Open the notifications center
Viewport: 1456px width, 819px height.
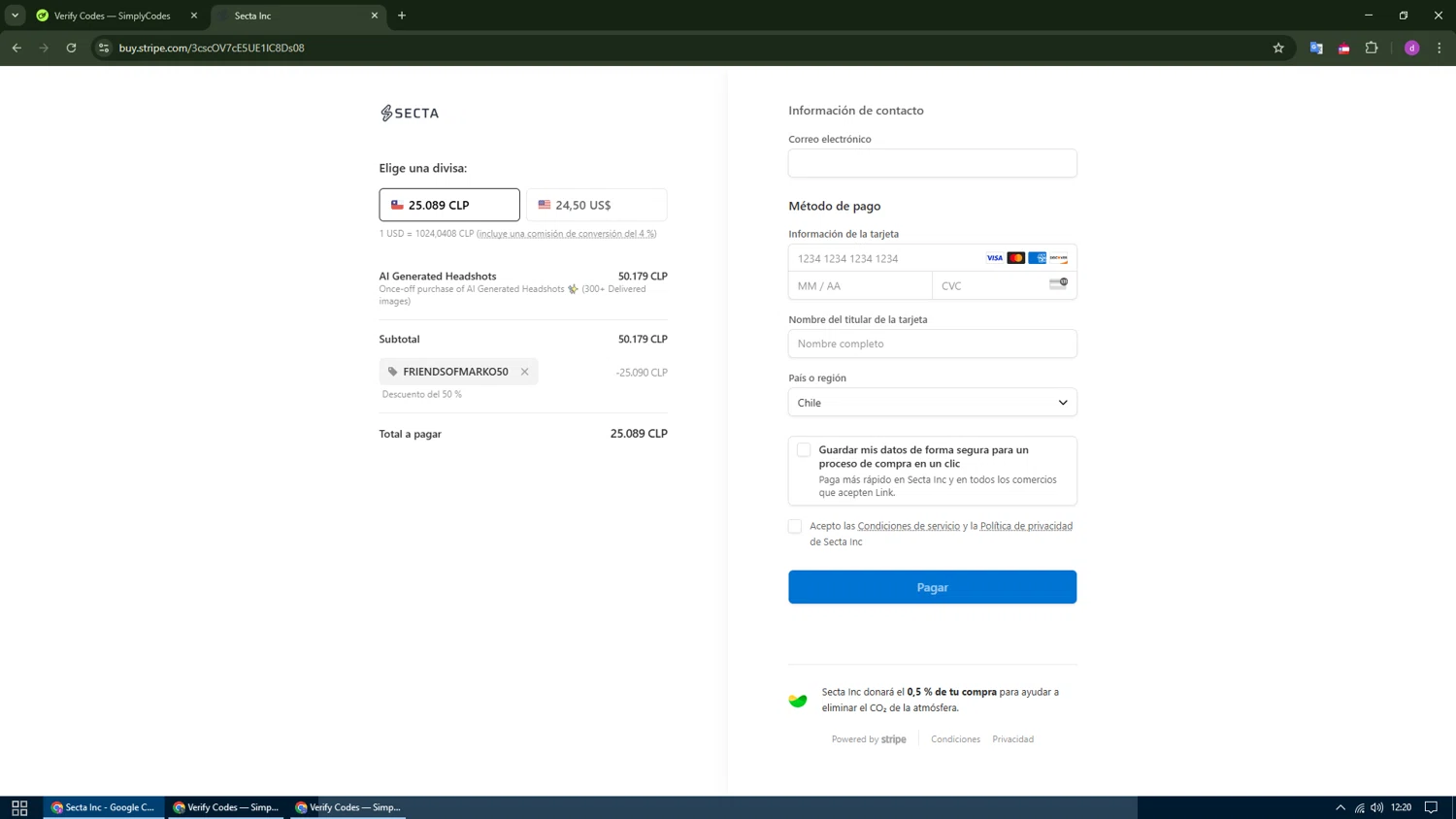(x=1431, y=807)
